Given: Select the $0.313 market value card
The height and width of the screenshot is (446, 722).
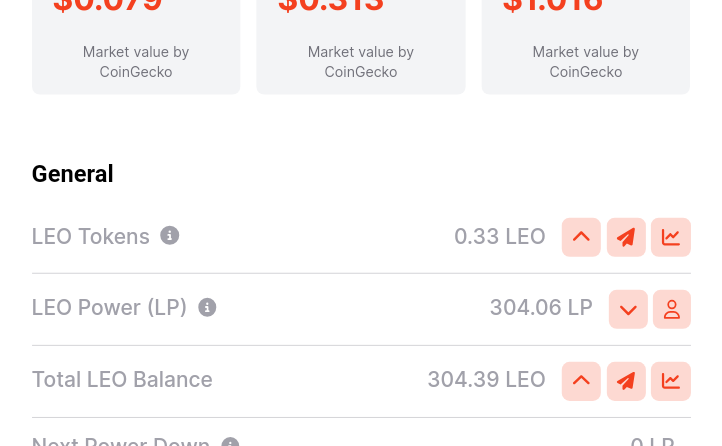Looking at the screenshot, I should (x=361, y=47).
